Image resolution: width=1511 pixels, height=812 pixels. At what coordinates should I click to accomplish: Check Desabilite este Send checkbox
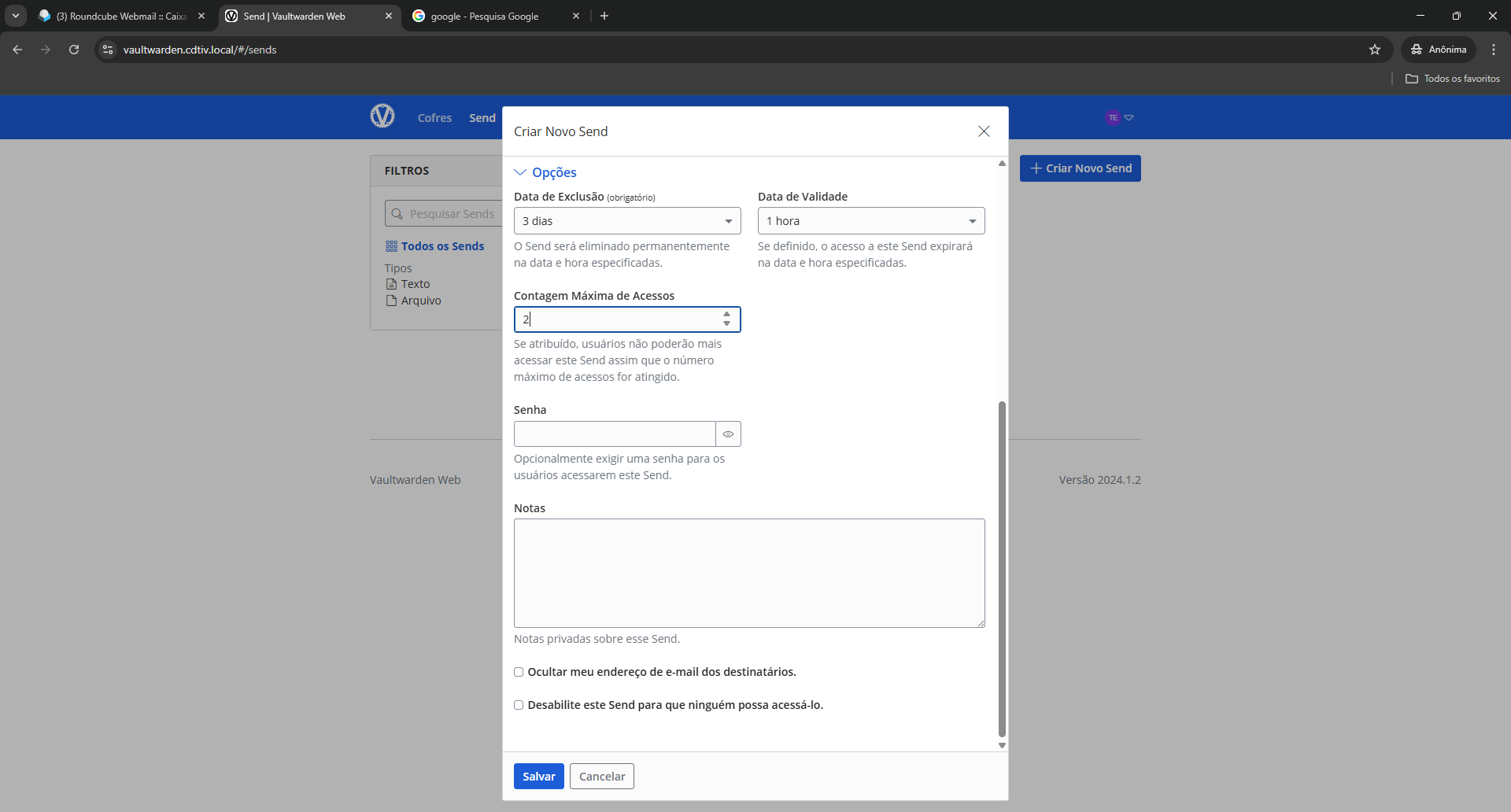coord(519,705)
